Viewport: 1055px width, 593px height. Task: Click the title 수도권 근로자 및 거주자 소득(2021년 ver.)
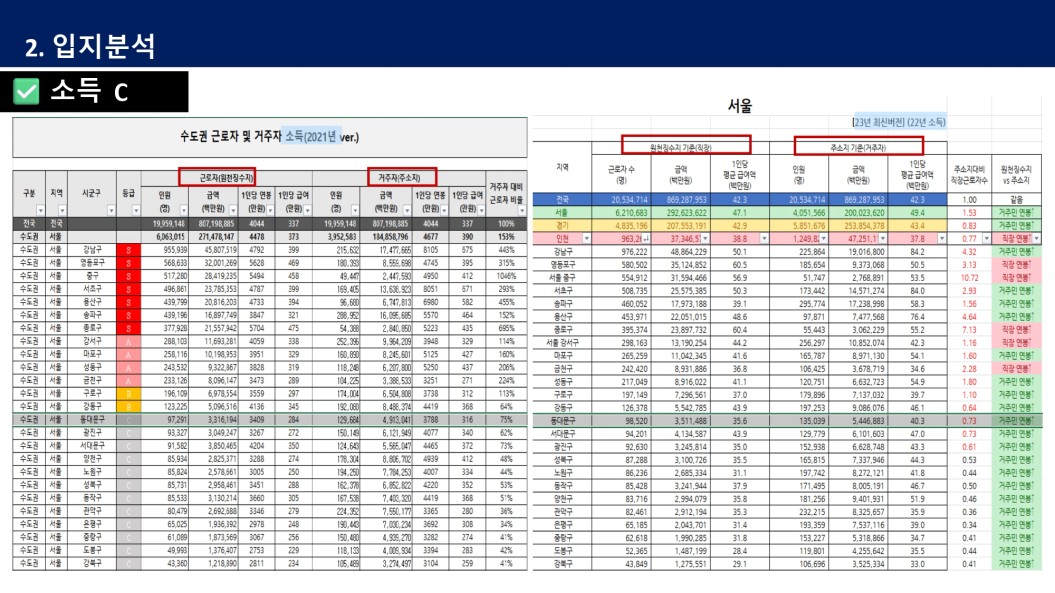click(x=269, y=137)
